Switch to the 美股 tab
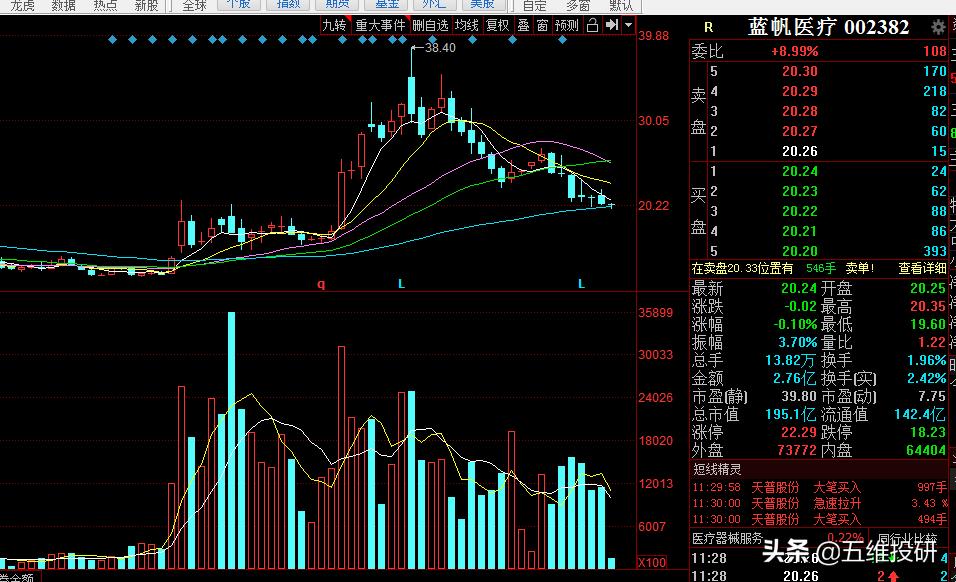956x582 pixels. click(482, 5)
